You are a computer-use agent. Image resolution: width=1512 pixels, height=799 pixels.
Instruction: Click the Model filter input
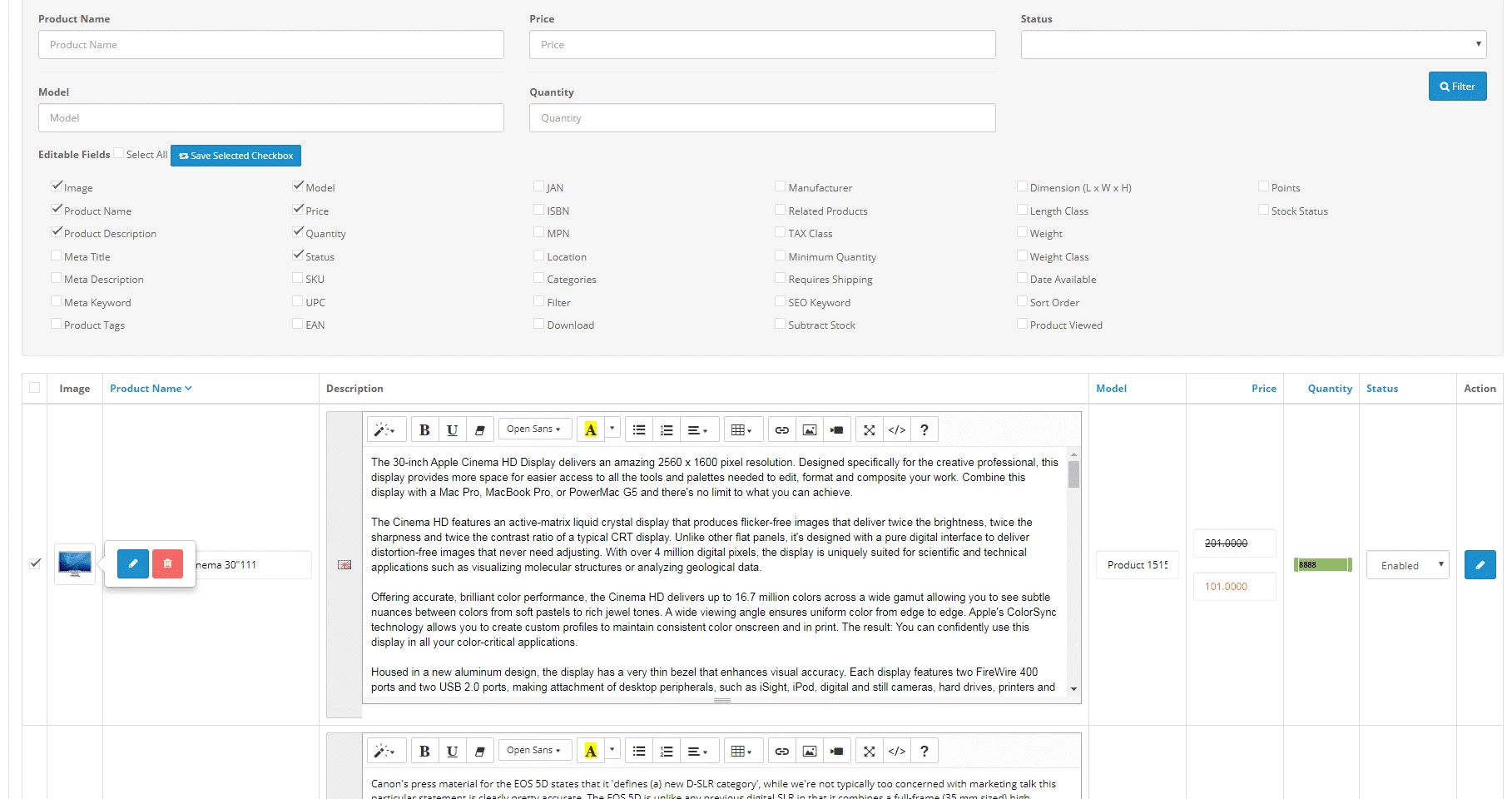(x=271, y=117)
